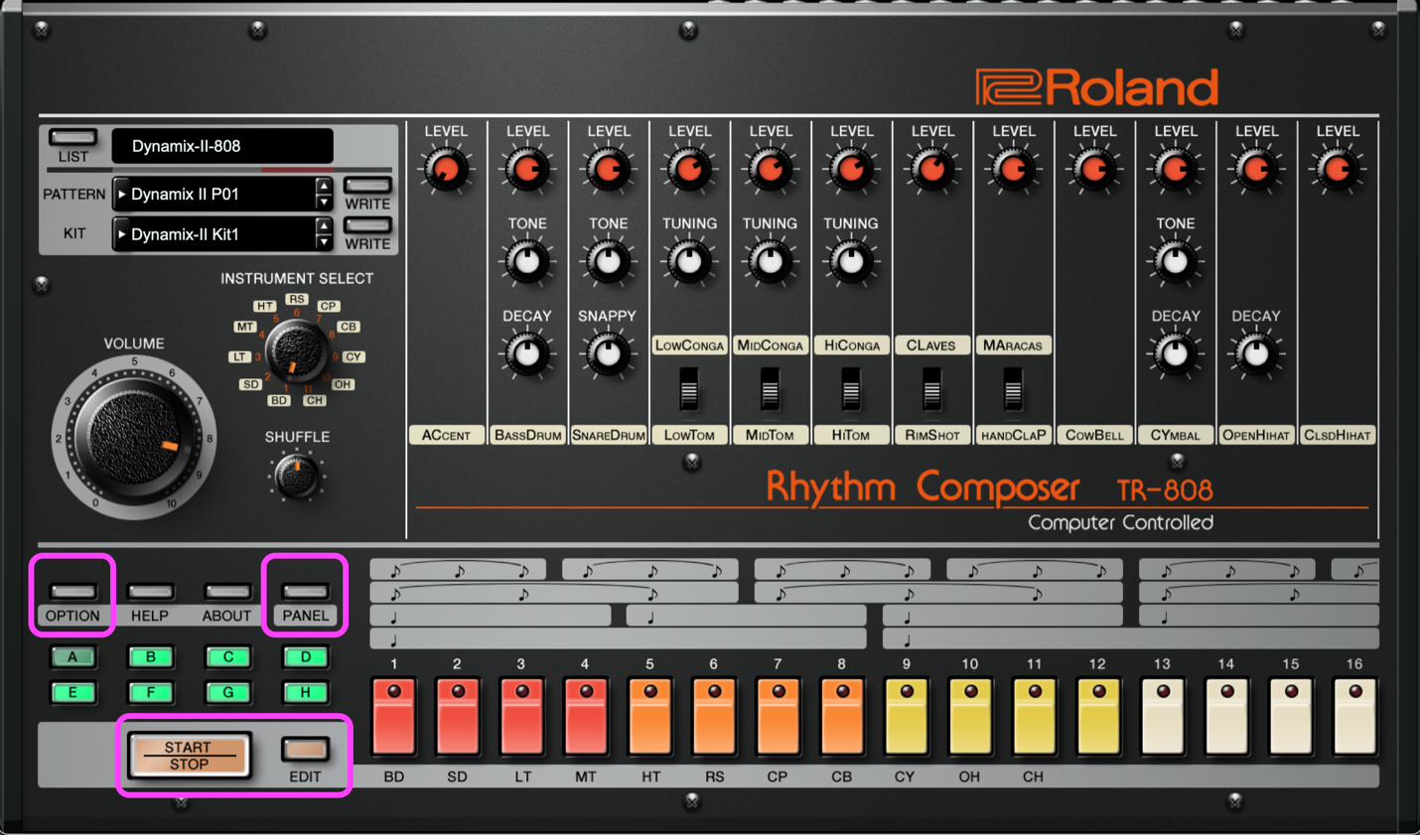Toggle the LowConga/LowTom switch
This screenshot has height=840, width=1420.
pos(689,389)
